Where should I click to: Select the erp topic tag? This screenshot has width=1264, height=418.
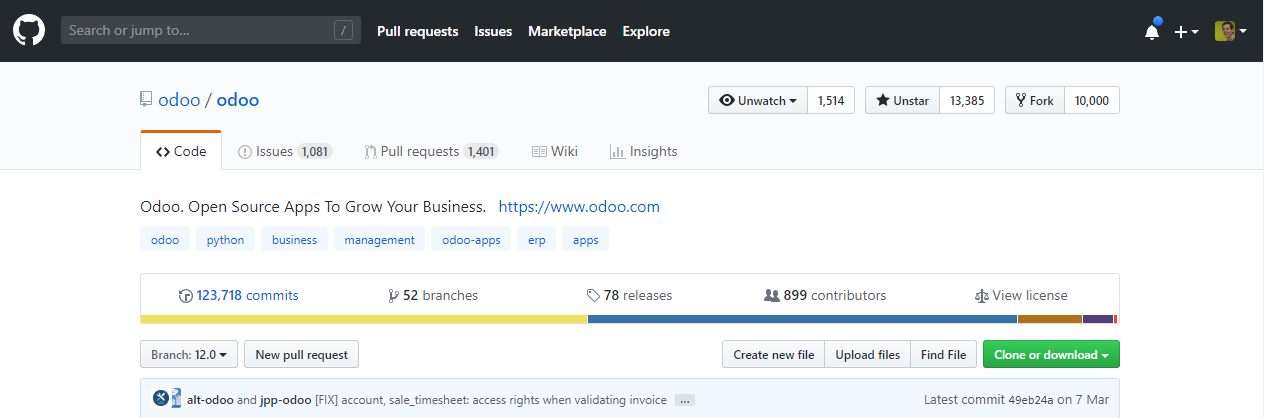(x=537, y=239)
